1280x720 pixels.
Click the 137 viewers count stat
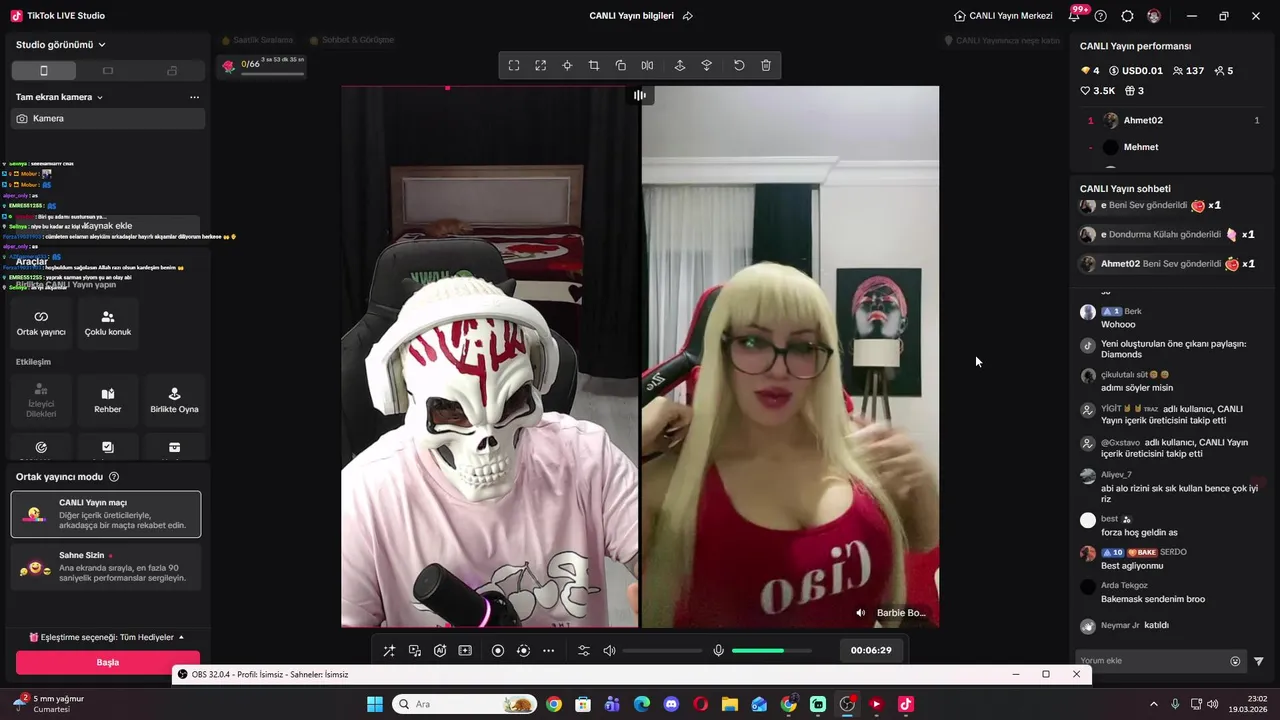(x=1188, y=71)
